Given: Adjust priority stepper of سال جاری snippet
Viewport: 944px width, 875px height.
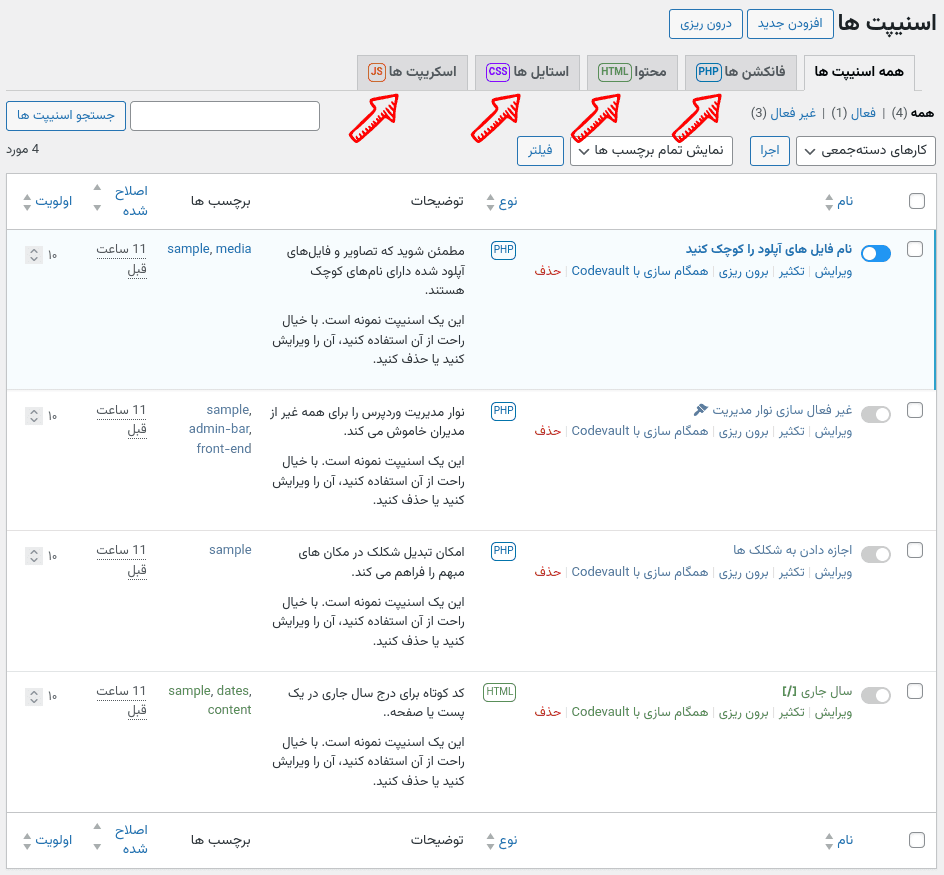Looking at the screenshot, I should coord(34,697).
